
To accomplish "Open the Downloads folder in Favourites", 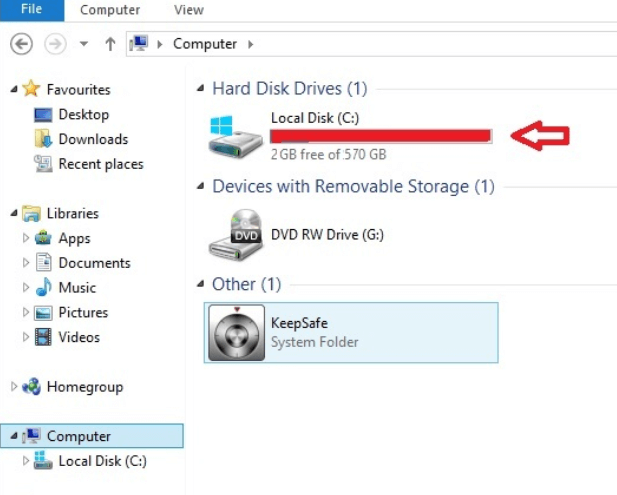I will (x=93, y=139).
